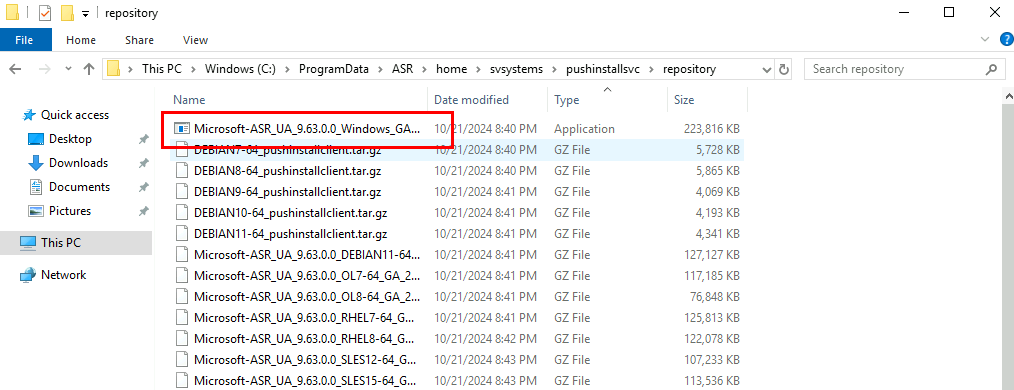Click home in the address path
This screenshot has width=1014, height=390.
pyautogui.click(x=451, y=69)
